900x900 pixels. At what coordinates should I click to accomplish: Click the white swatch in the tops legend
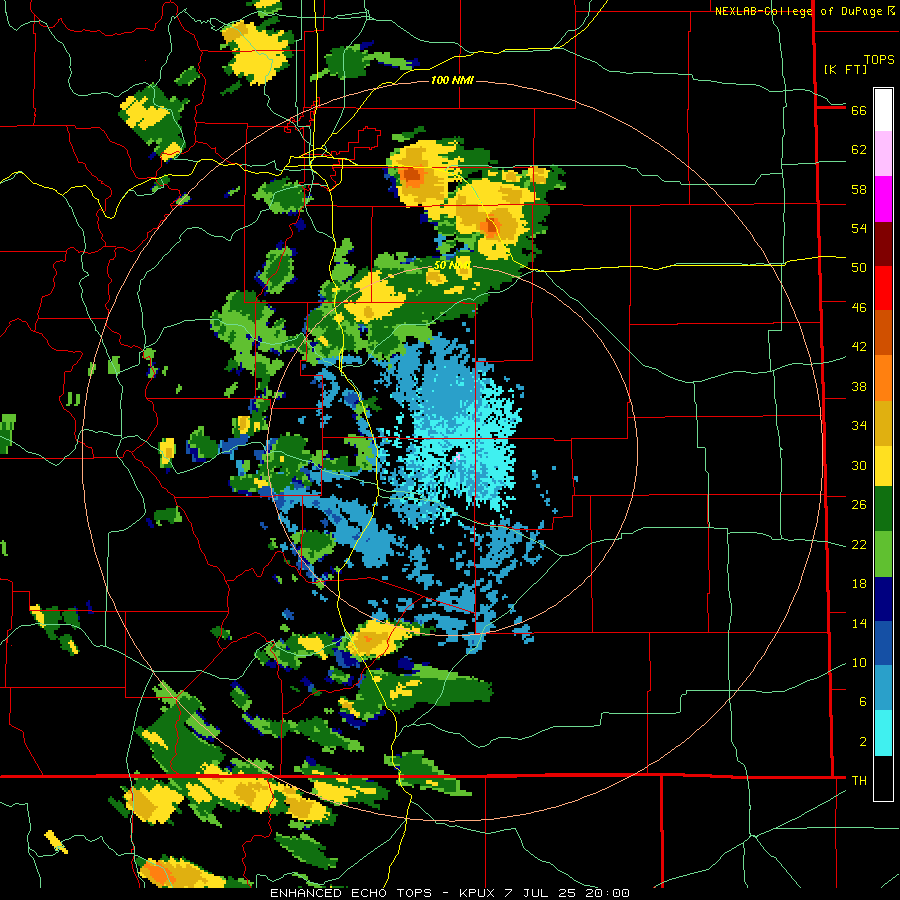883,110
